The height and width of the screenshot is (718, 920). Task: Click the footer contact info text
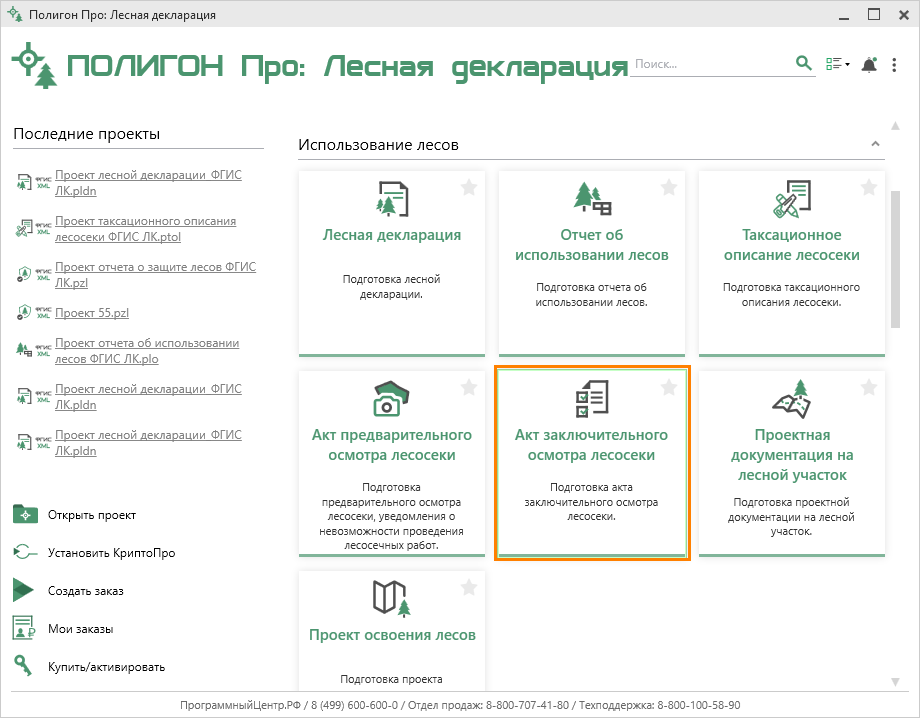coord(460,705)
